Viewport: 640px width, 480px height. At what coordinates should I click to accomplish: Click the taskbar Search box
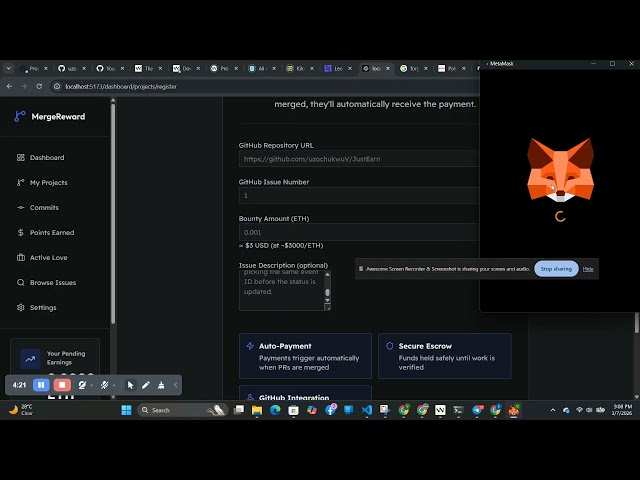pos(182,410)
